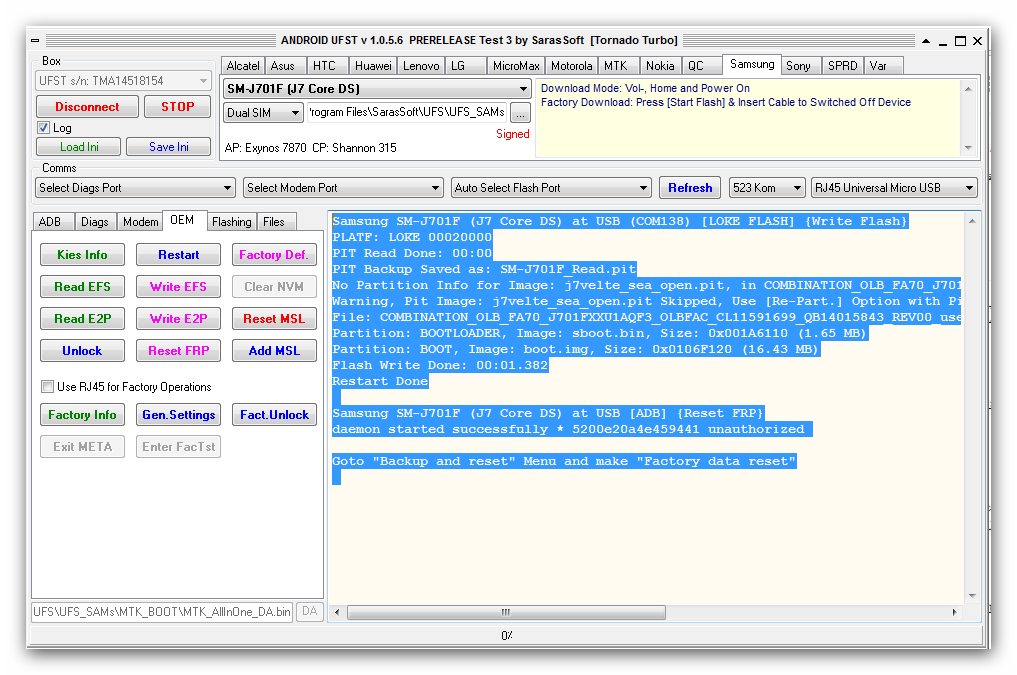Click the Reset MSL button
Screen dimensions: 1017x675
[x=274, y=318]
